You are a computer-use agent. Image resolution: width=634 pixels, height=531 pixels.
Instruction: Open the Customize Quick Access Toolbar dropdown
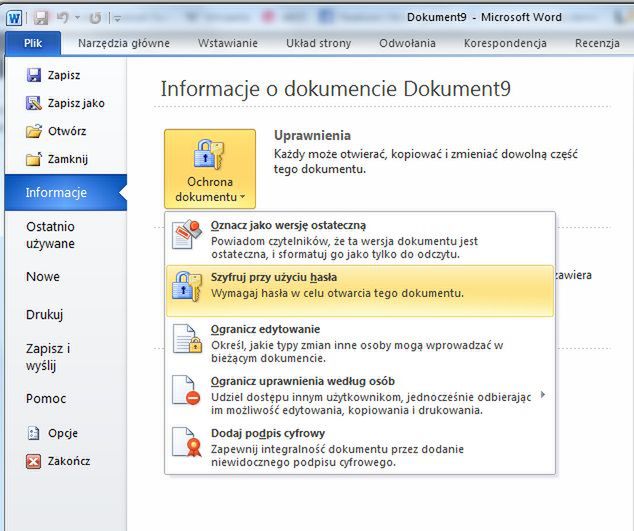(117, 18)
